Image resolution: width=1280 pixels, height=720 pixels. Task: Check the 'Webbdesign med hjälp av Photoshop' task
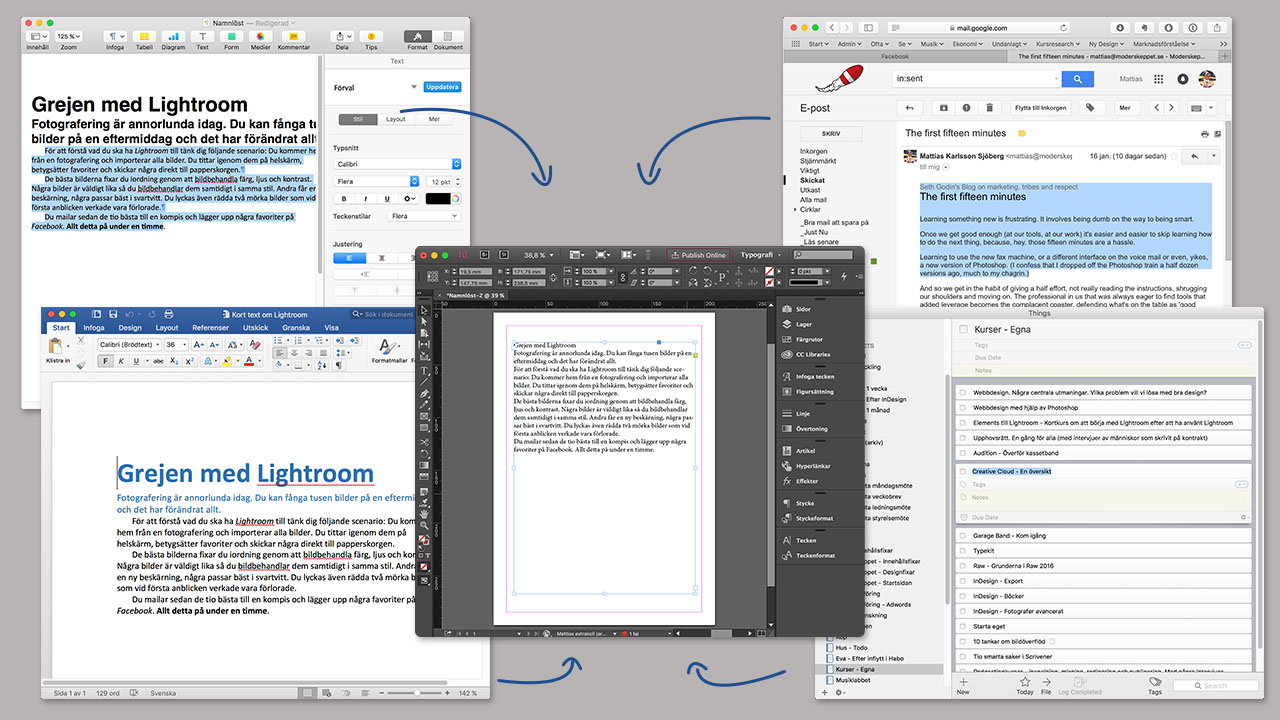coord(963,408)
